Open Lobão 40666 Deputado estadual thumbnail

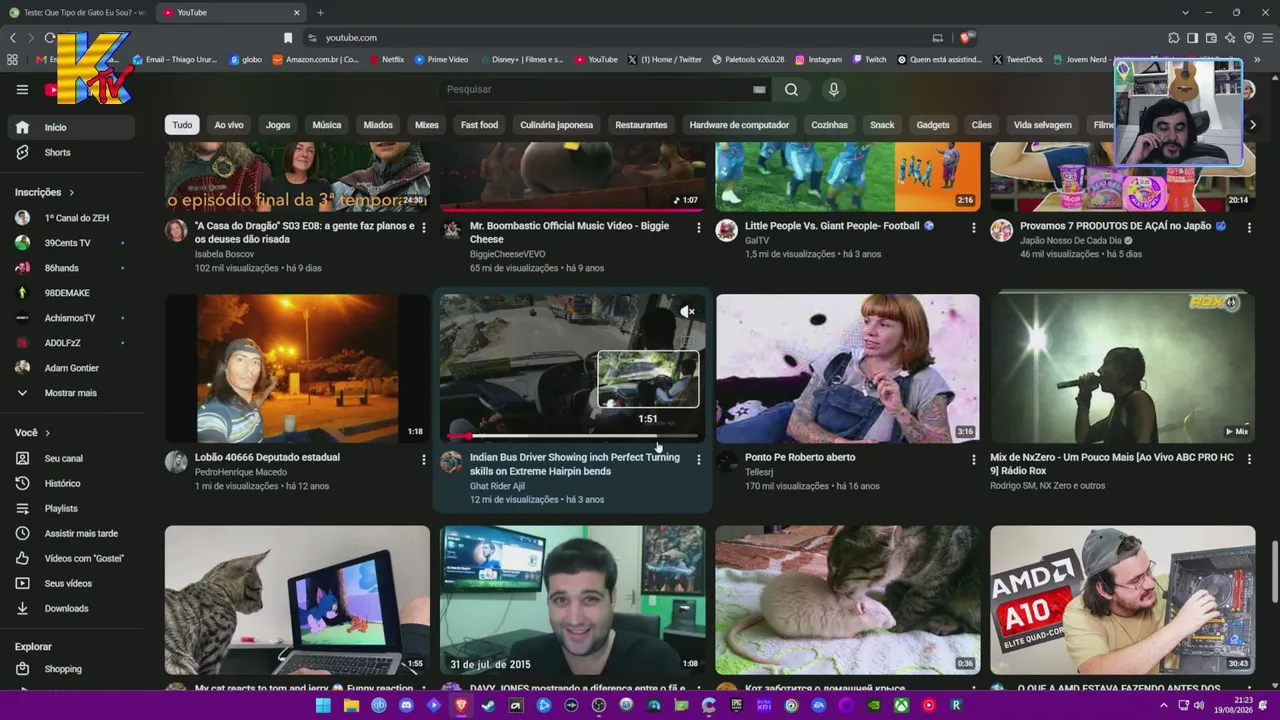297,369
